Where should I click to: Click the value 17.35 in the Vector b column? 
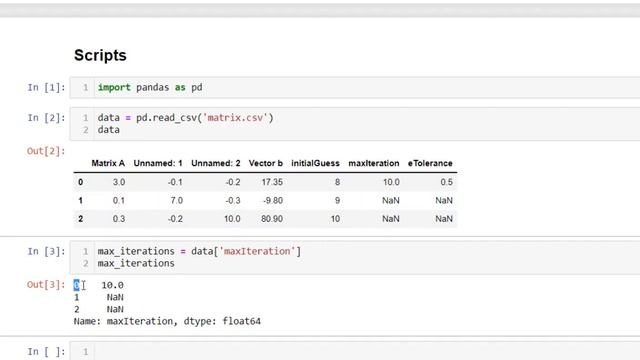pyautogui.click(x=272, y=182)
